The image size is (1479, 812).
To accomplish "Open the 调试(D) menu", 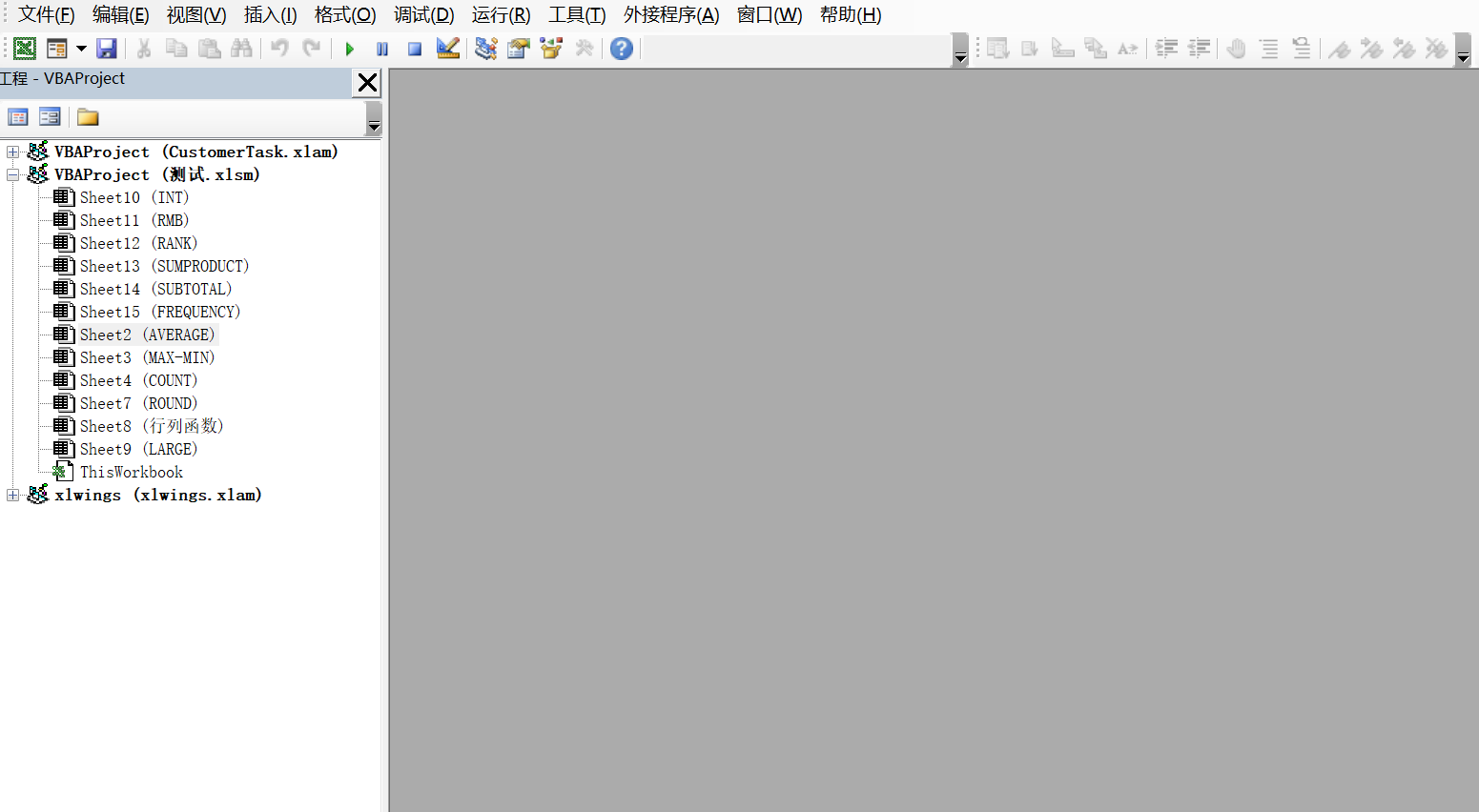I will coord(423,15).
